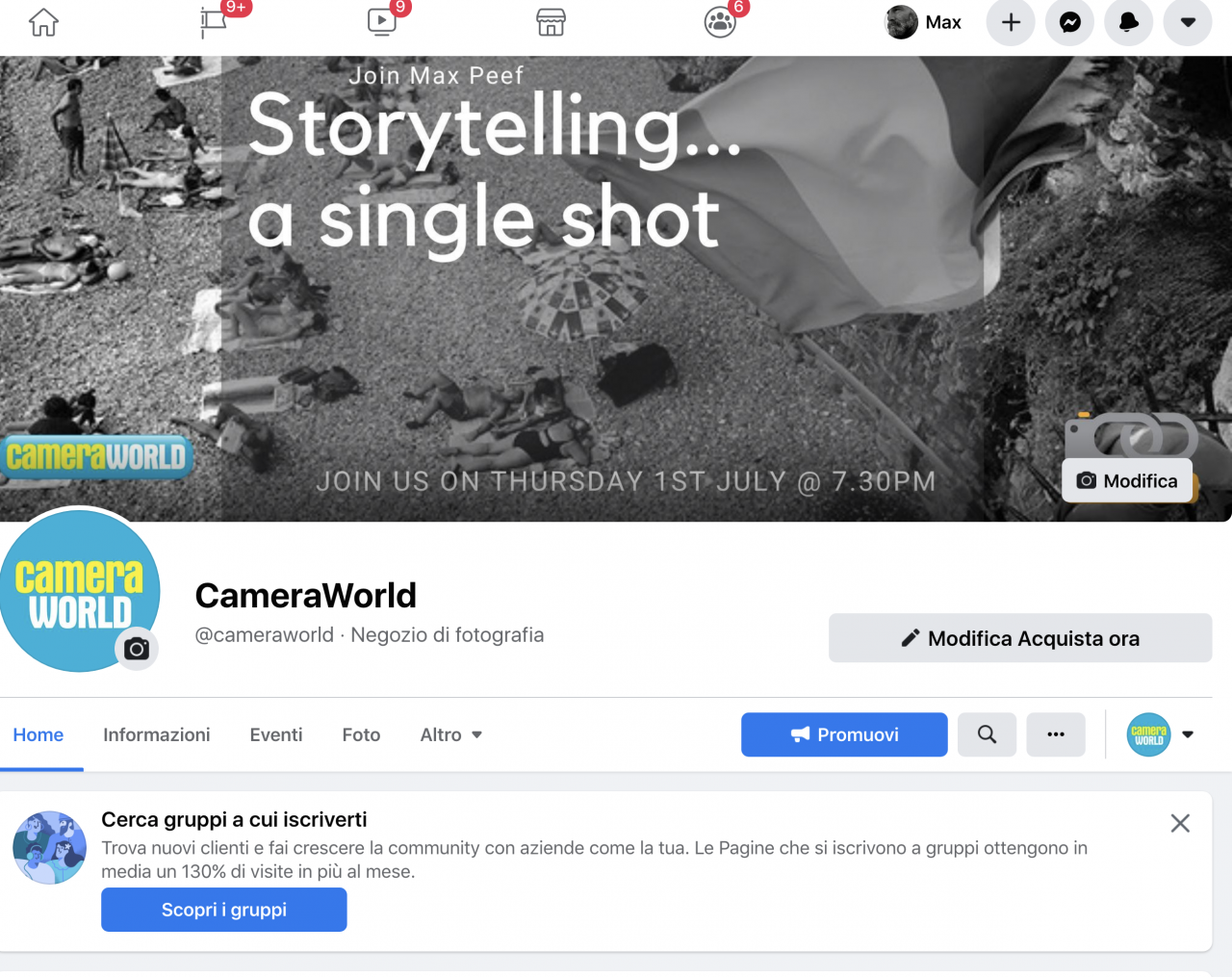Viewport: 1232px width, 977px height.
Task: Click the @cameraworld username text
Action: [x=265, y=635]
